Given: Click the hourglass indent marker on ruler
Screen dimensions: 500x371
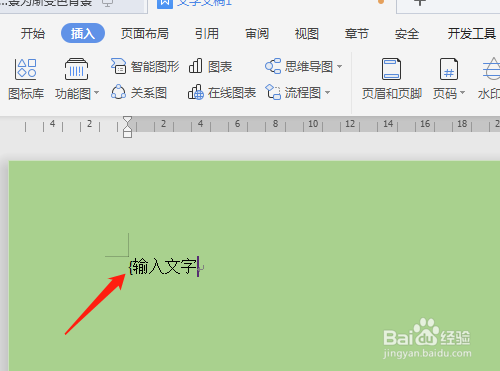Looking at the screenshot, I should click(127, 127).
